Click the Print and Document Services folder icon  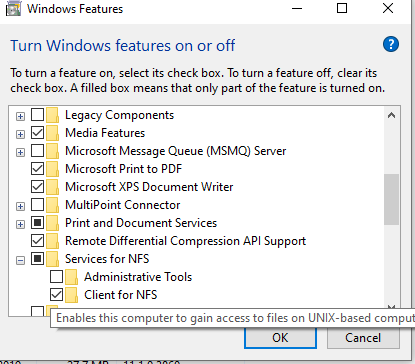(x=52, y=223)
